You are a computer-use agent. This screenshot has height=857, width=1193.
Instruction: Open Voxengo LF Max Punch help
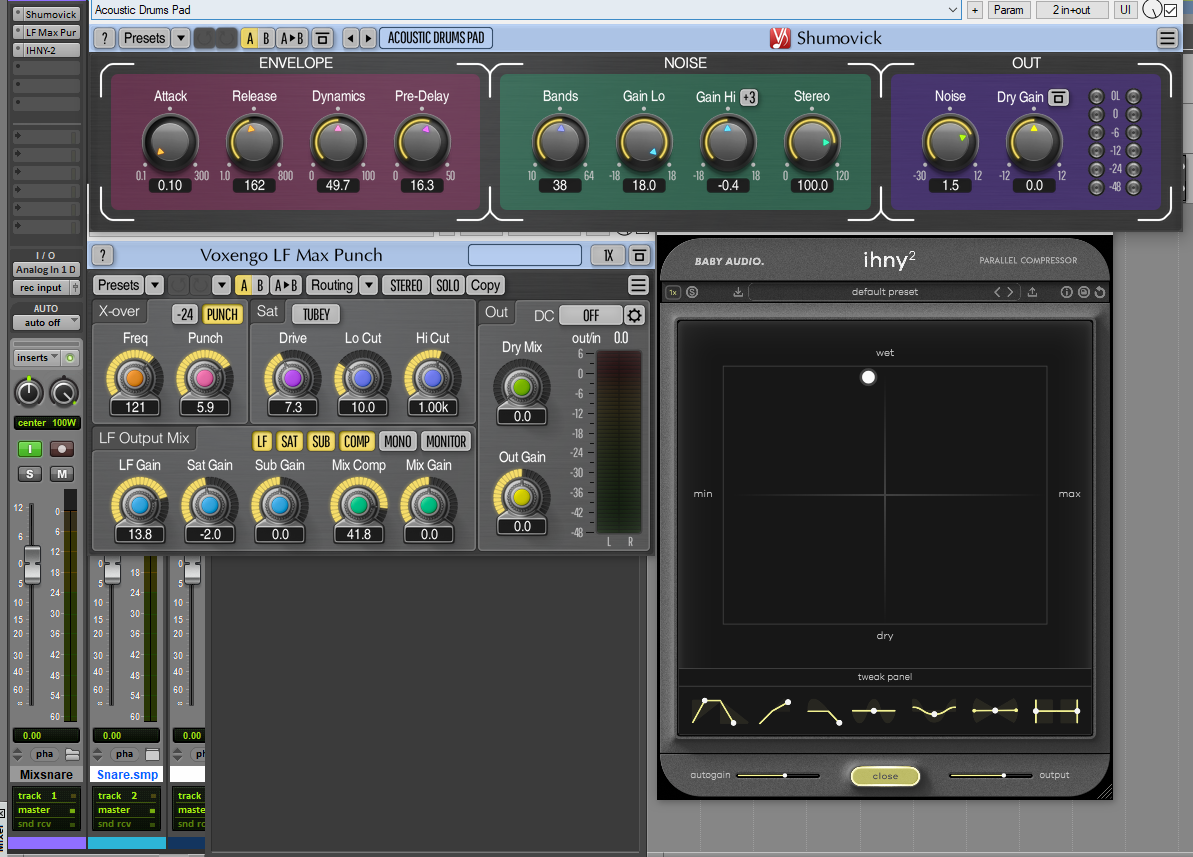click(103, 255)
